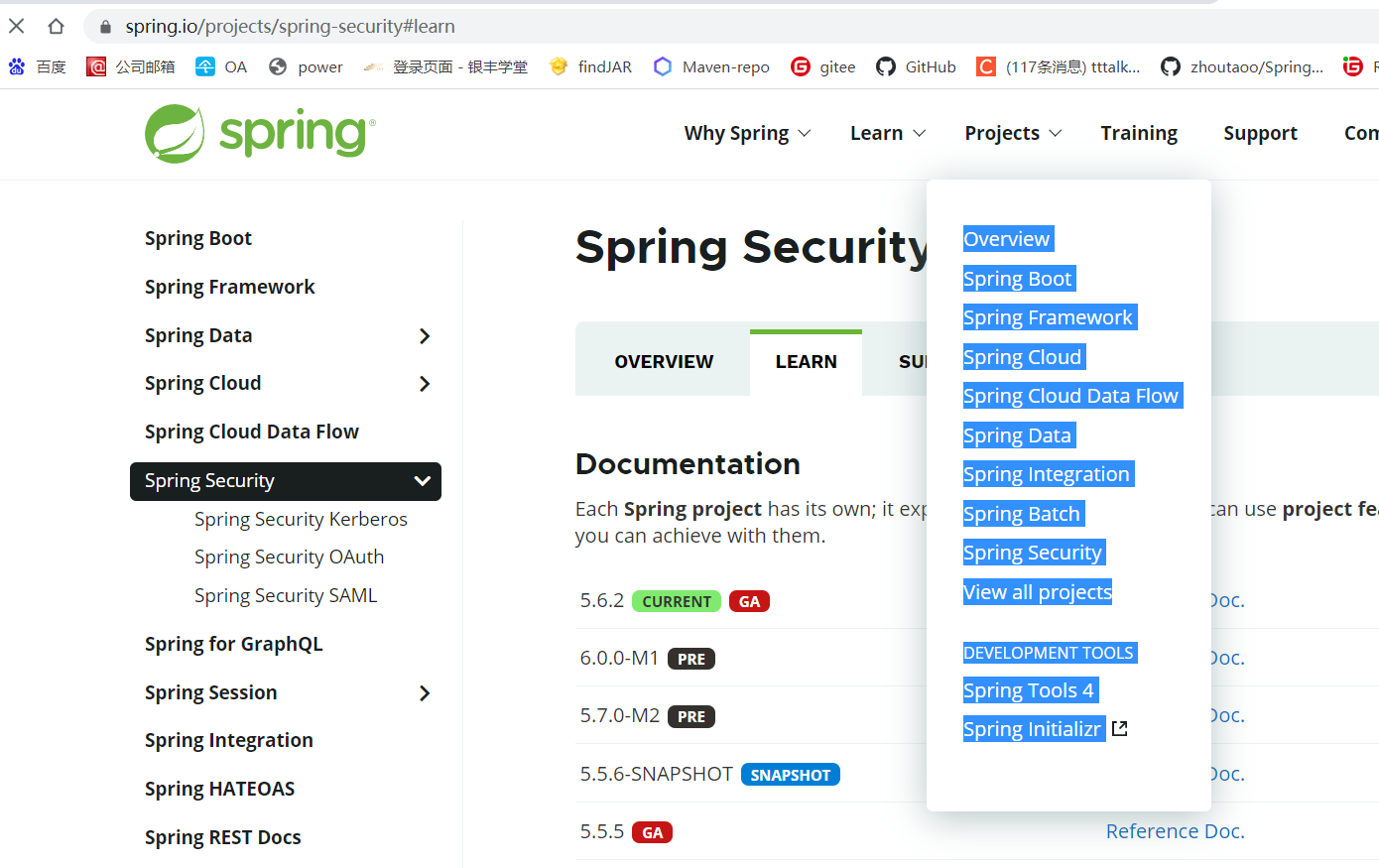Image resolution: width=1379 pixels, height=868 pixels.
Task: Stop page loading with the X button
Action: [x=17, y=26]
